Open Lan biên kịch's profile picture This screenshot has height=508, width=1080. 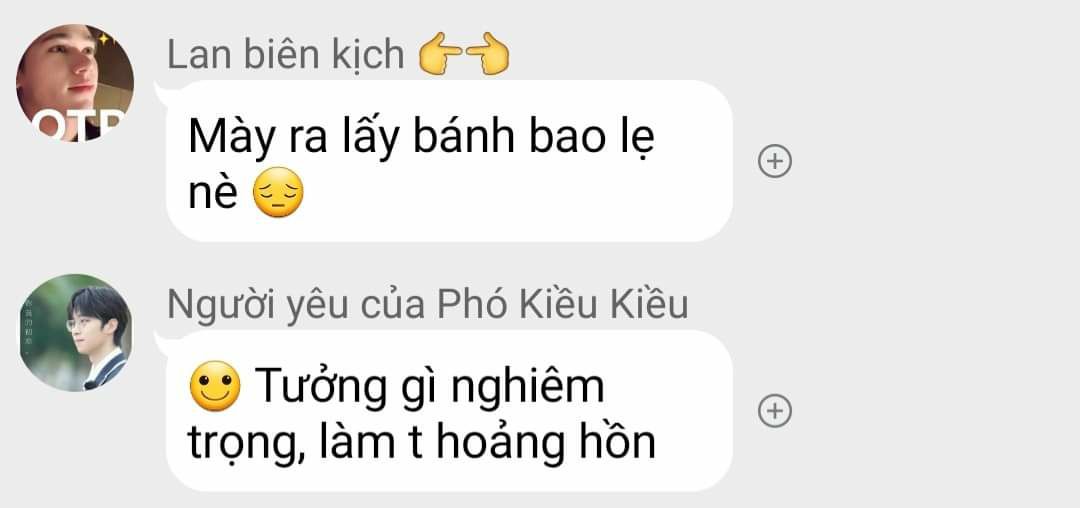pos(75,83)
